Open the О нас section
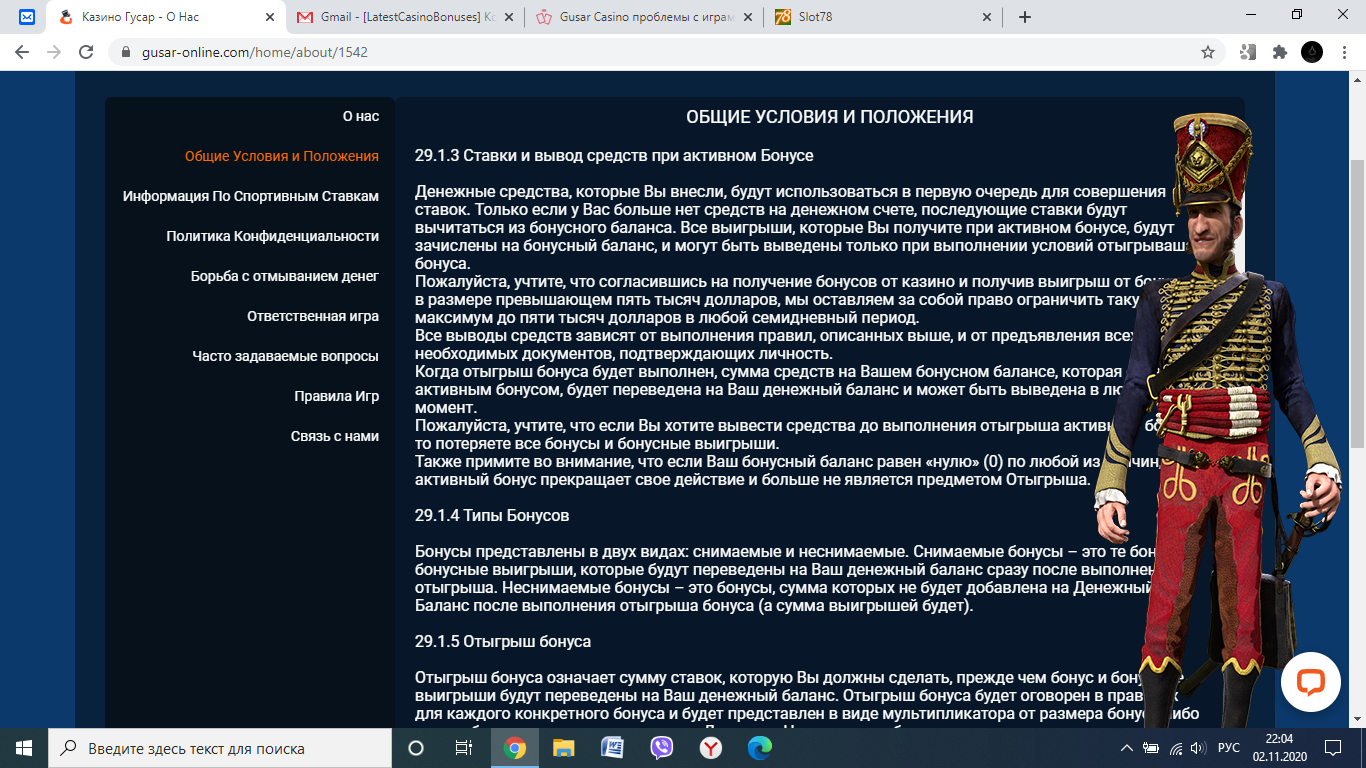The height and width of the screenshot is (768, 1366). pos(361,116)
